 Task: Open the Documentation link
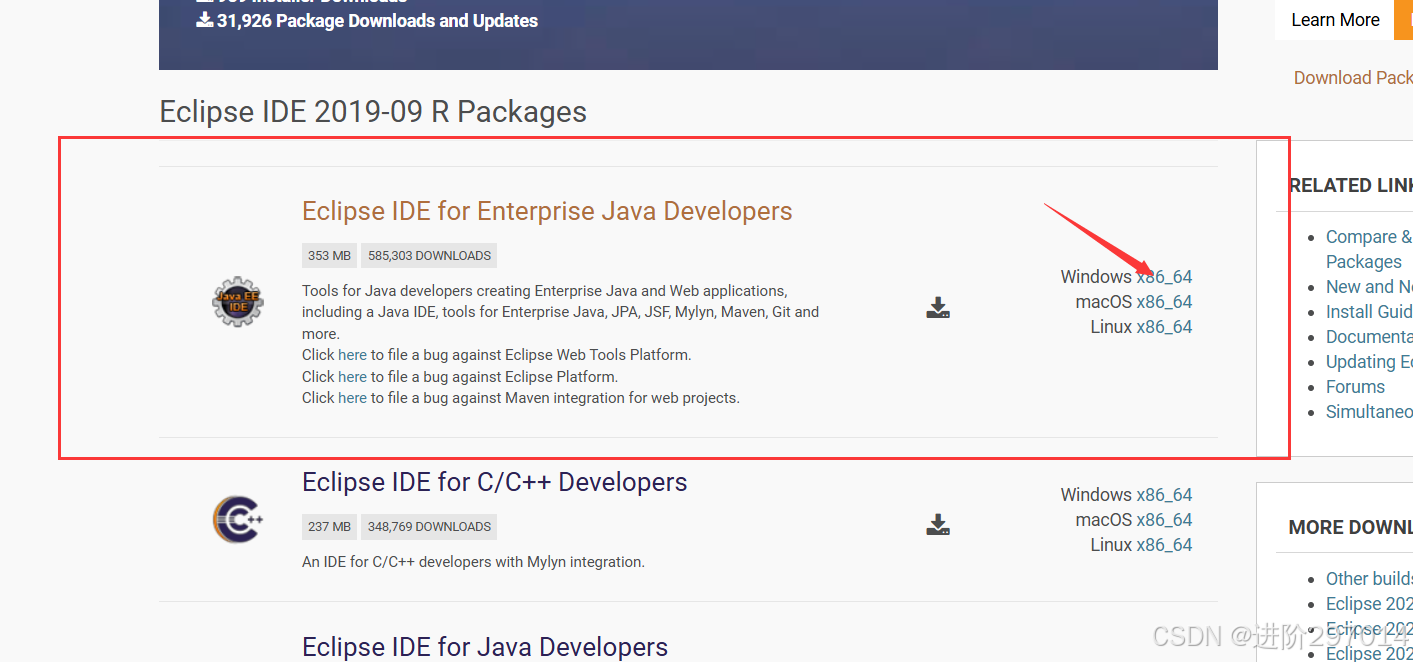point(1369,337)
